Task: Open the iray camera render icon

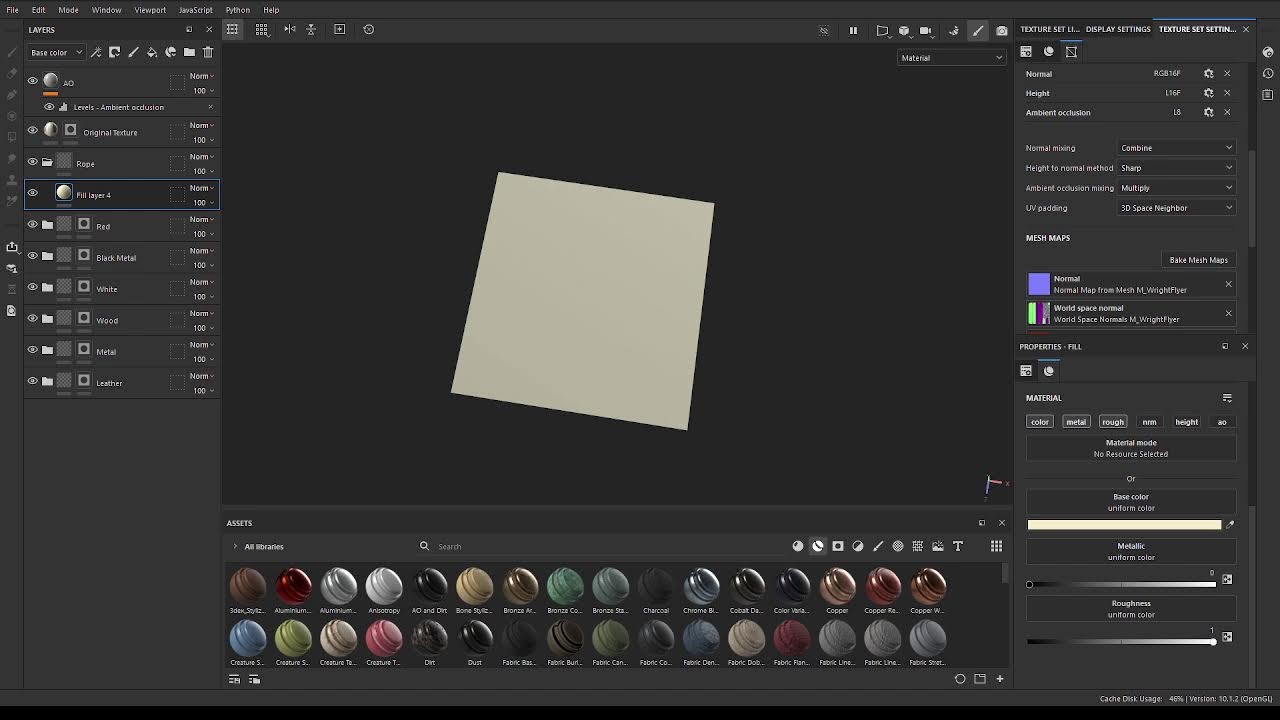Action: point(1001,30)
